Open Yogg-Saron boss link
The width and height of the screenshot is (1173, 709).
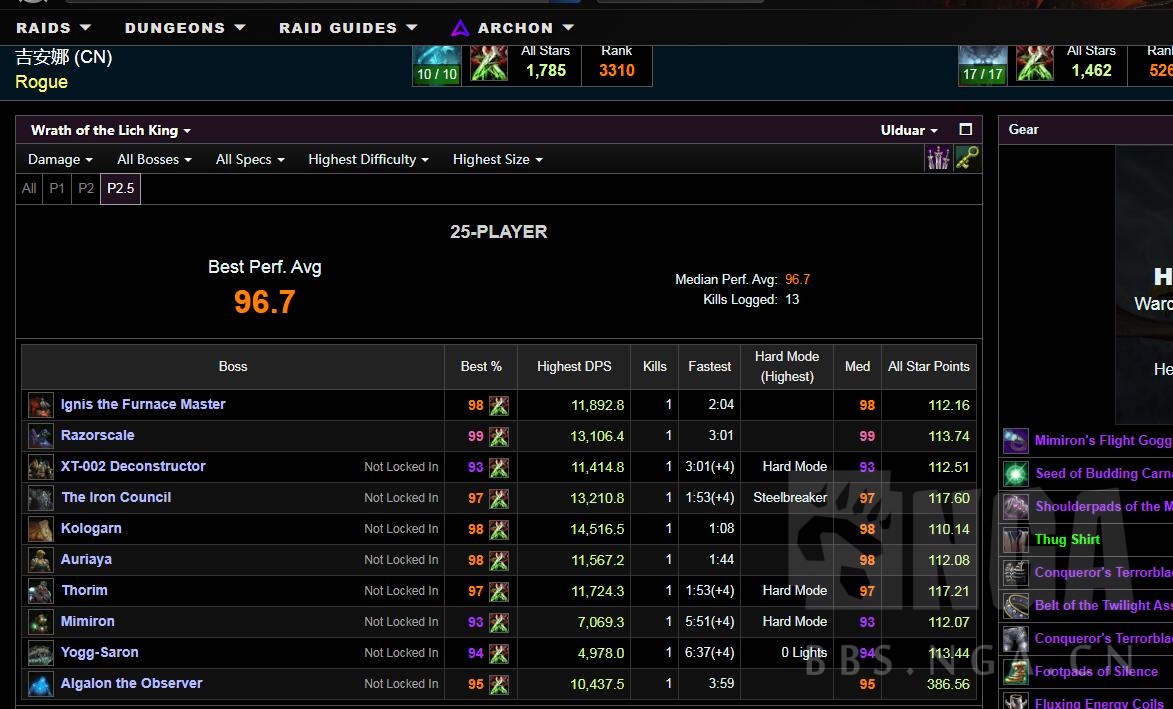(99, 652)
